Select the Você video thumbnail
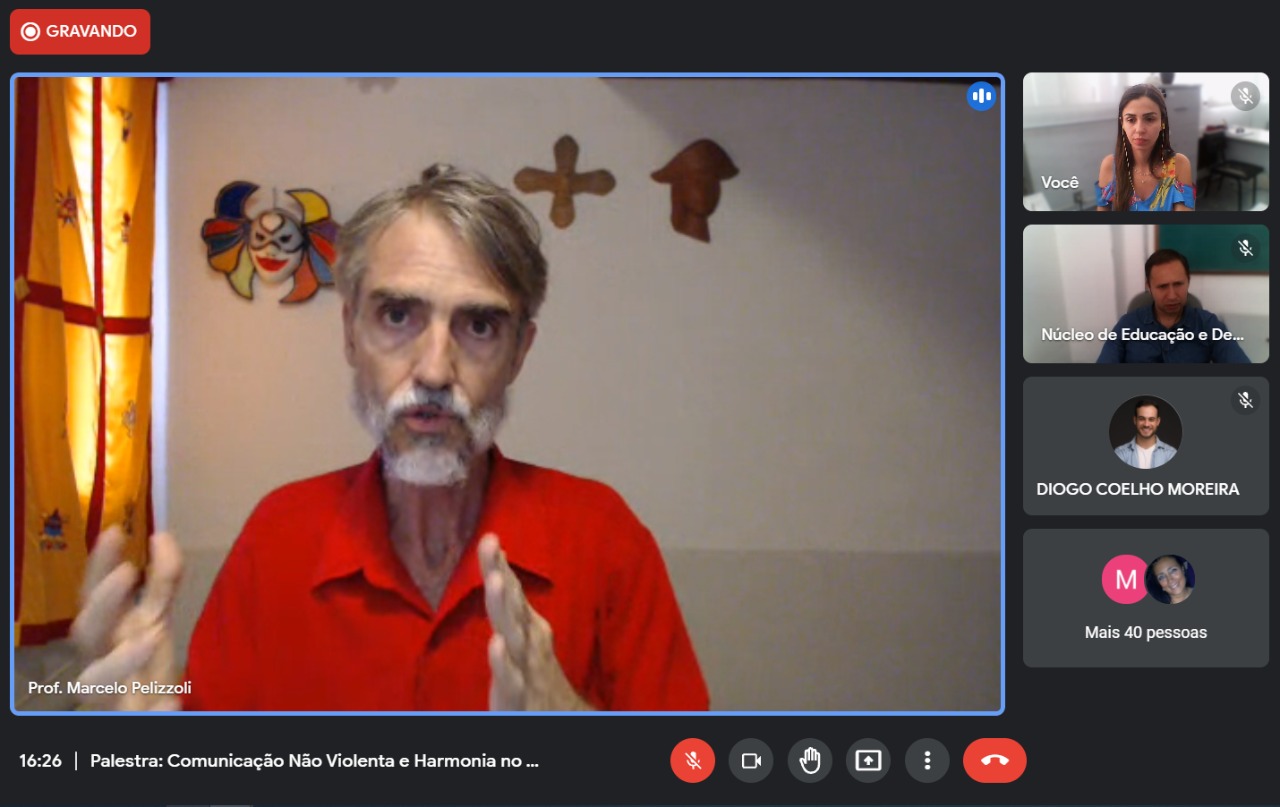Screen dimensions: 1280x807 (1145, 141)
